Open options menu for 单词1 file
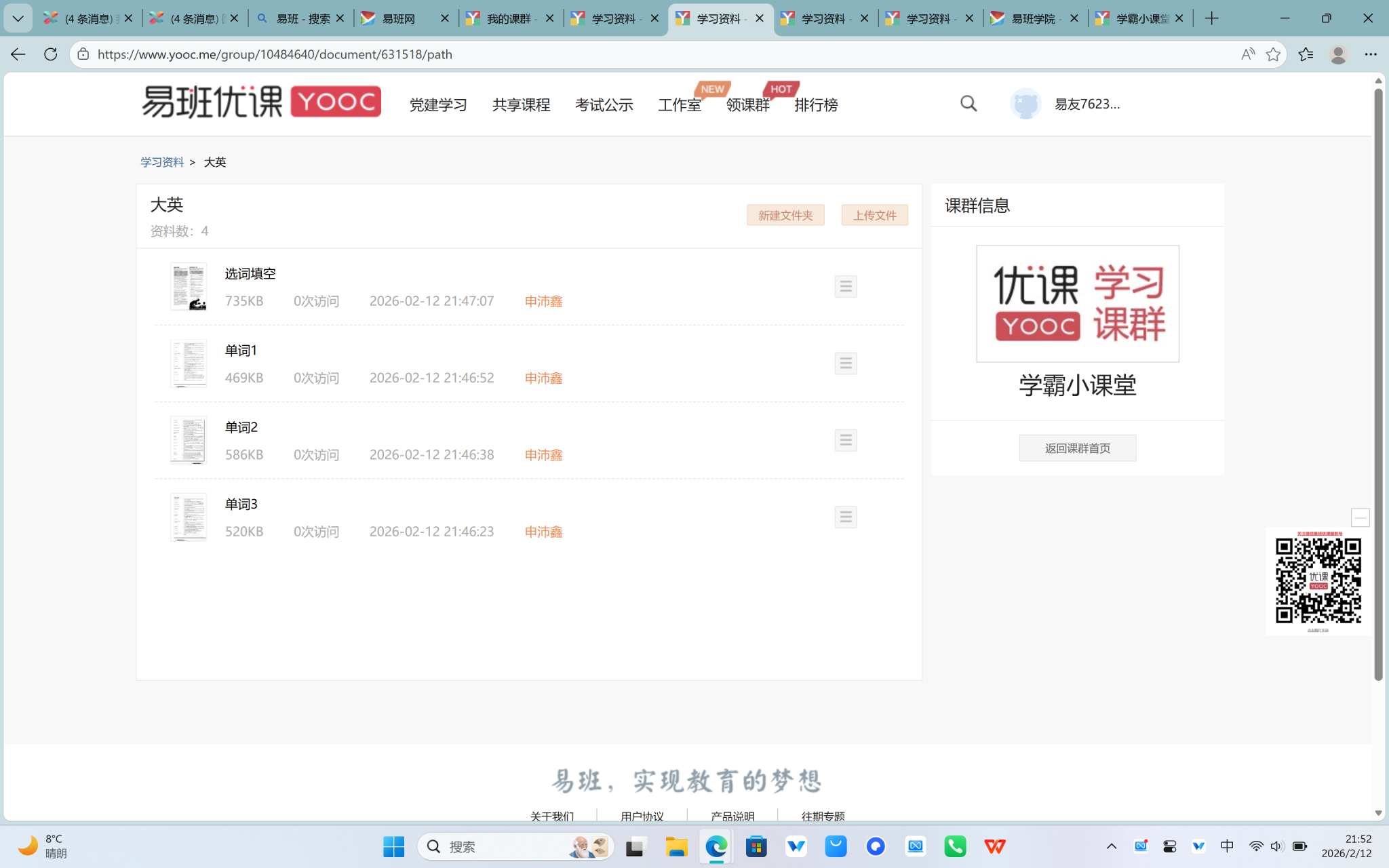Screen dimensions: 1389x868 [845, 363]
